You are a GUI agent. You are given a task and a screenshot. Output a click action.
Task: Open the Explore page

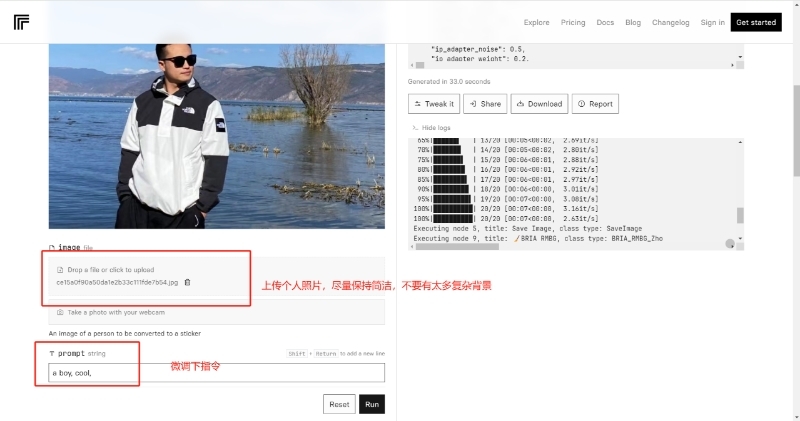(536, 22)
